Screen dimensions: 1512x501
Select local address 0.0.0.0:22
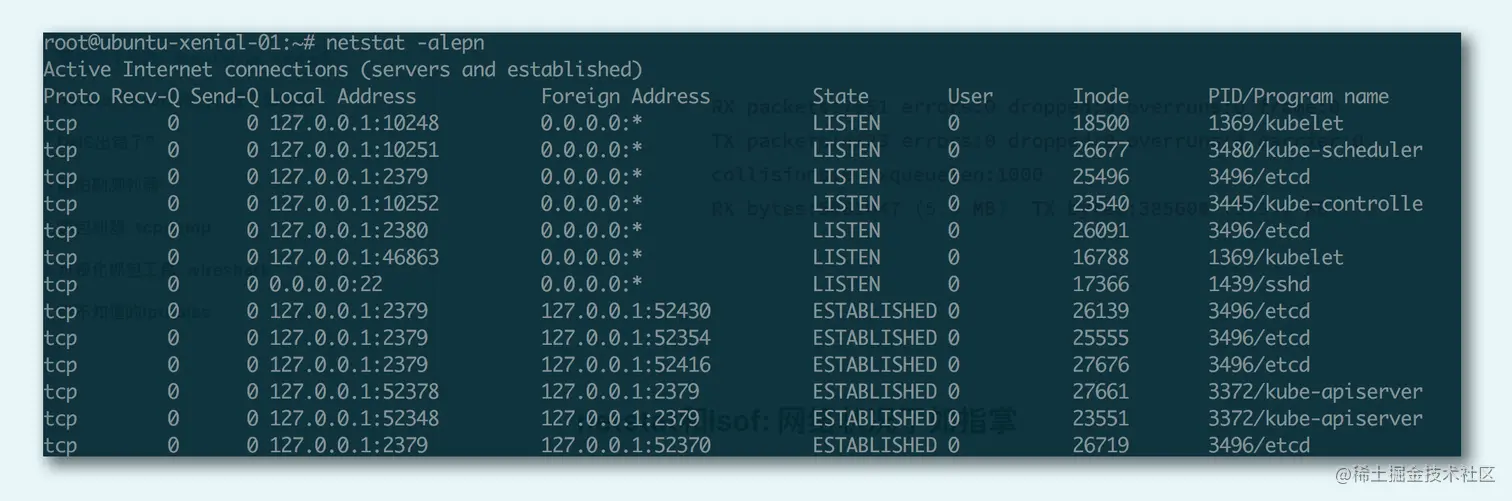(326, 285)
